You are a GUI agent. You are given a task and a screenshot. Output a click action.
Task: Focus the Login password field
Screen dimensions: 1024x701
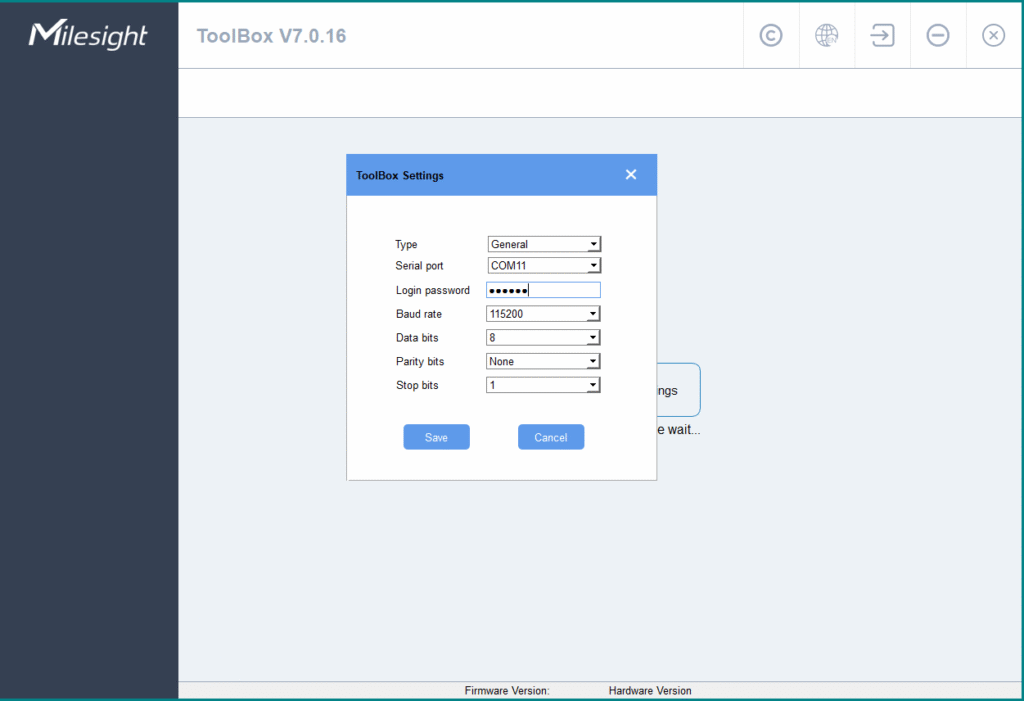coord(543,290)
